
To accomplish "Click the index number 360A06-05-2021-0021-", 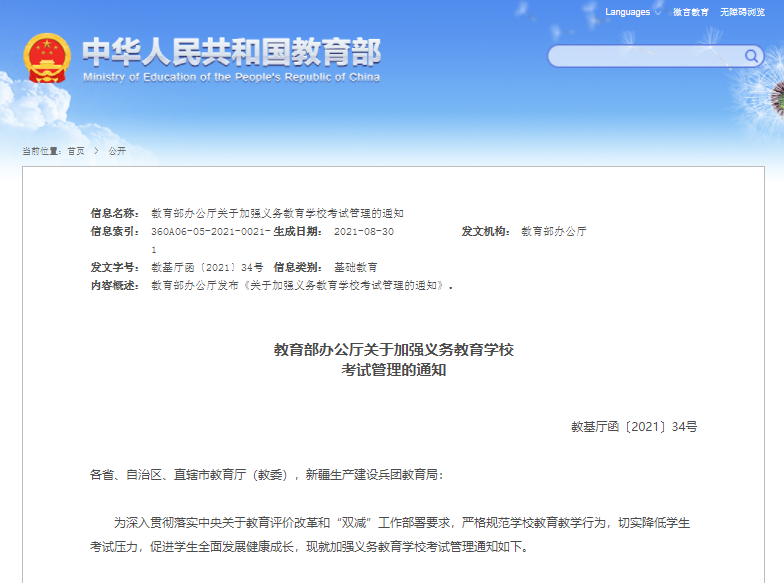I will coord(210,231).
